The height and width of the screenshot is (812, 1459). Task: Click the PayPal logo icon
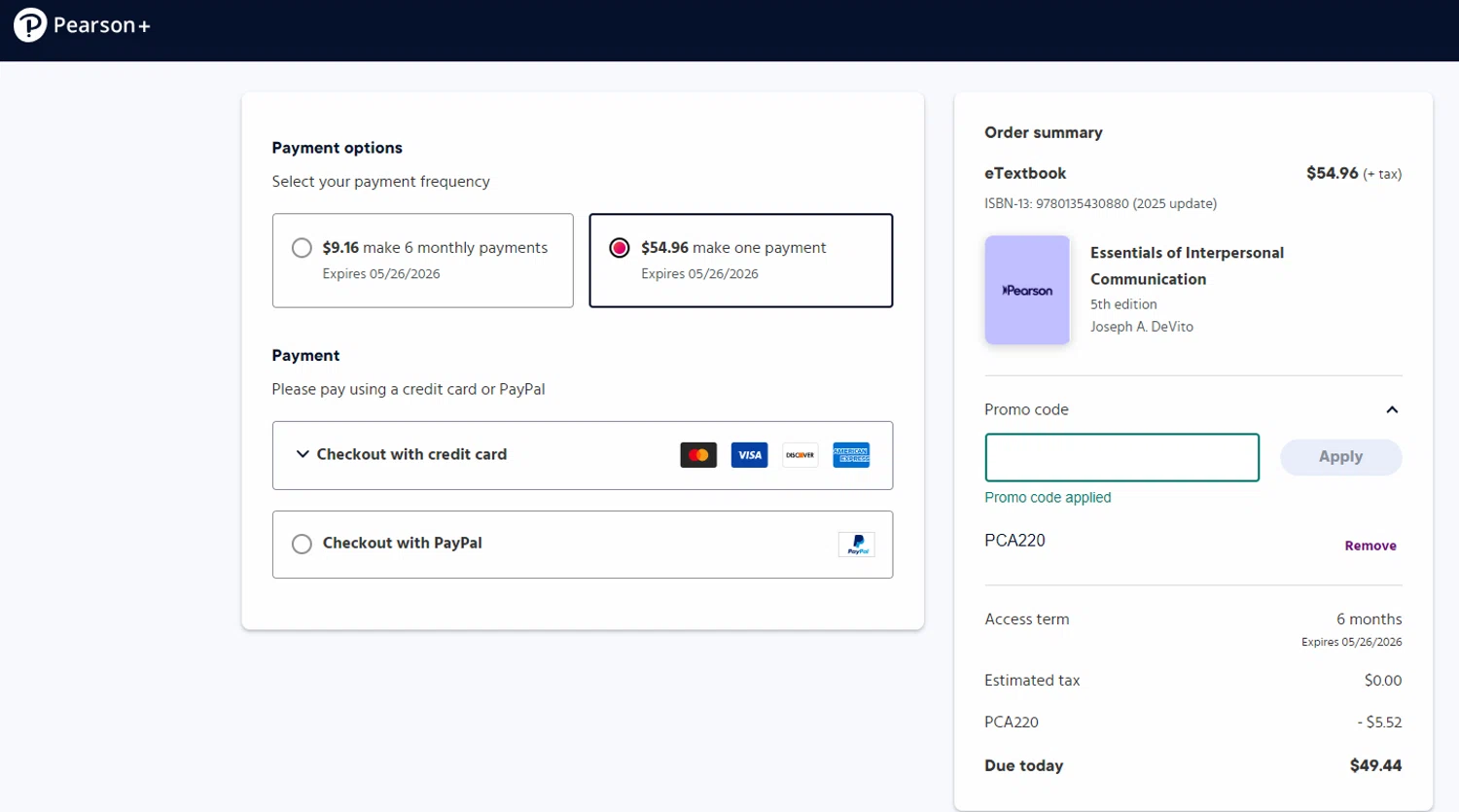(x=857, y=545)
